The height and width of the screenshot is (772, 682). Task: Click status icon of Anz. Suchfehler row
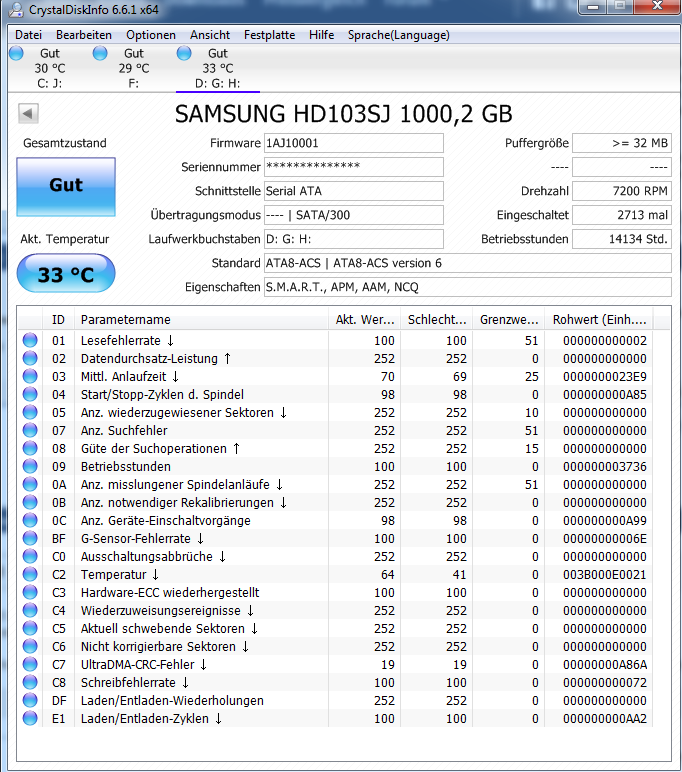(x=30, y=430)
